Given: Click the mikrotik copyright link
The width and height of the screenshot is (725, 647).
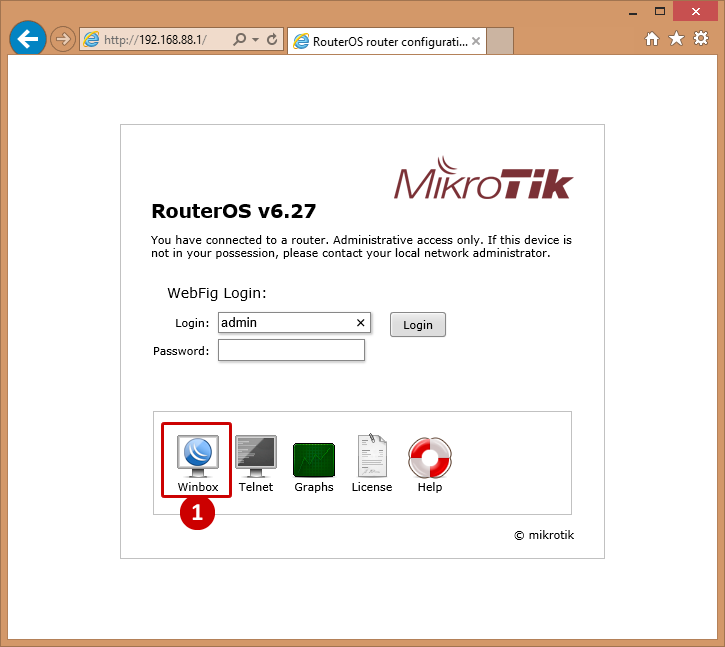Looking at the screenshot, I should tap(544, 535).
